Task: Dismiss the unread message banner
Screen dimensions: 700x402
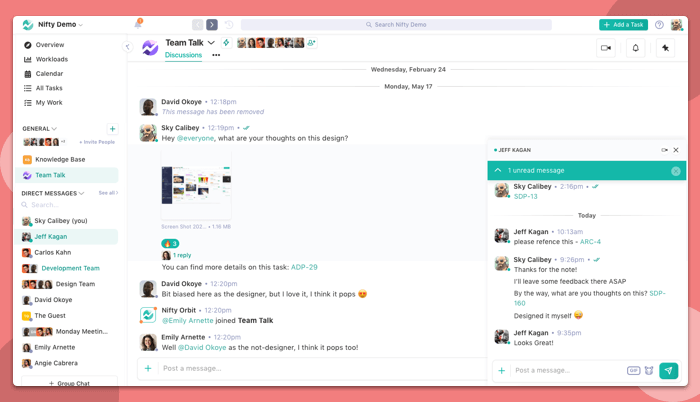Action: click(675, 171)
